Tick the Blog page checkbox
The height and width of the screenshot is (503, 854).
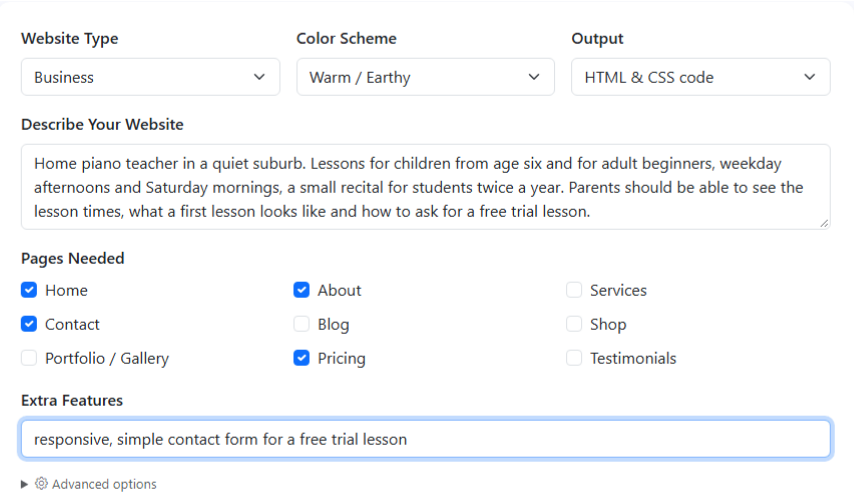click(x=301, y=324)
